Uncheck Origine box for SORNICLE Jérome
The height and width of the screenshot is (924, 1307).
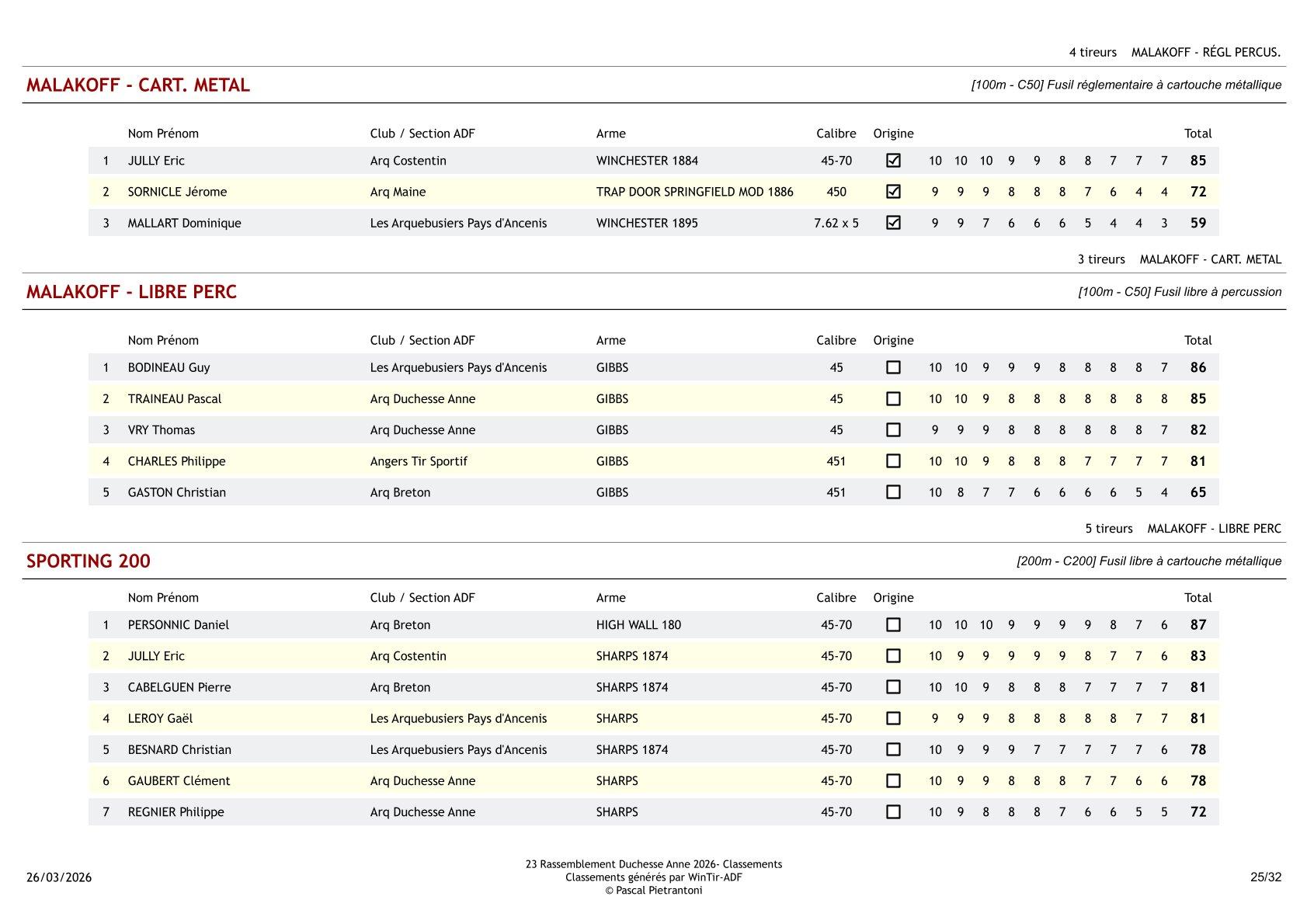893,192
